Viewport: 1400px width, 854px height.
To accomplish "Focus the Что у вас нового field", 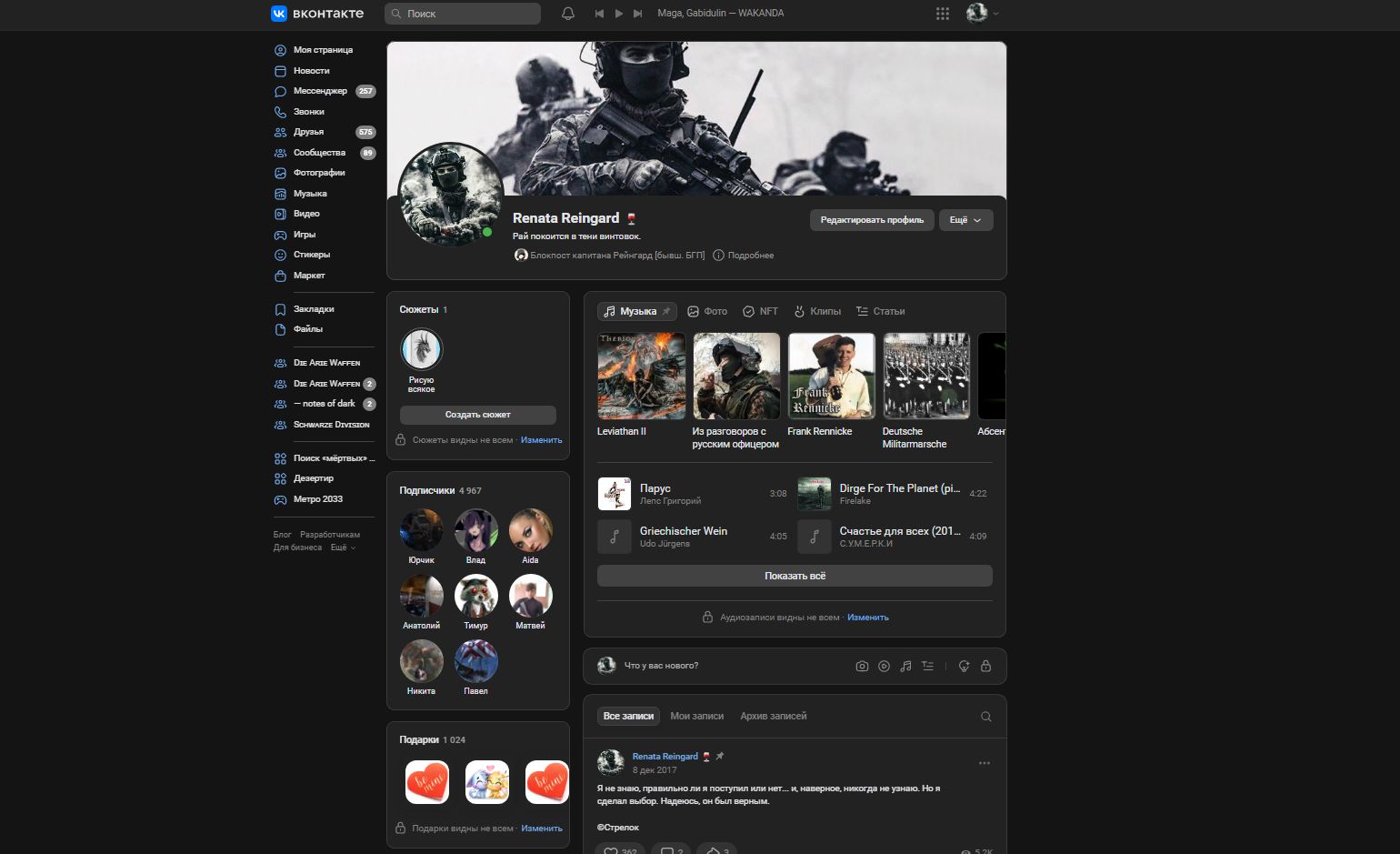I will click(x=661, y=666).
